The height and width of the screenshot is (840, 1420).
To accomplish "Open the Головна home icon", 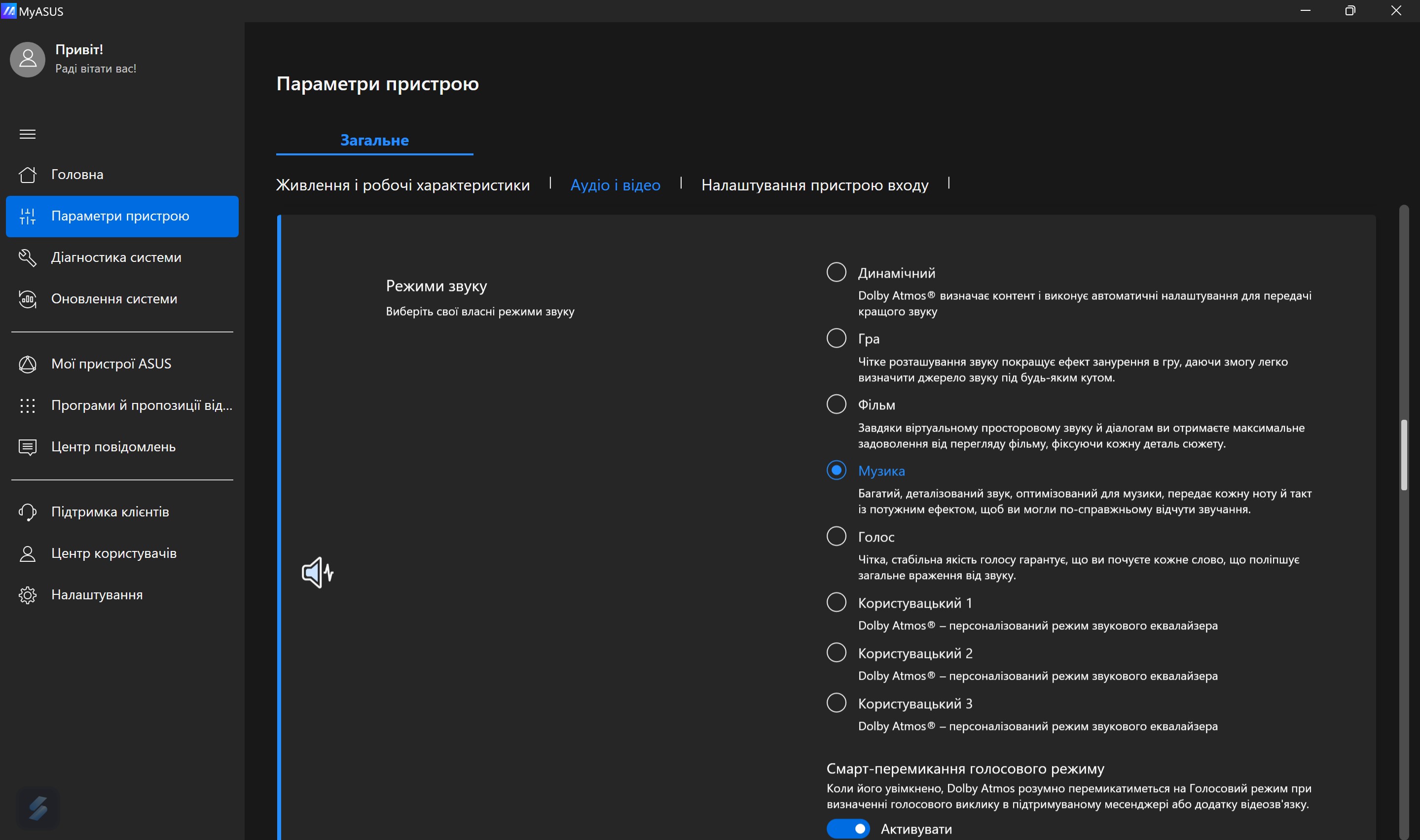I will (27, 174).
